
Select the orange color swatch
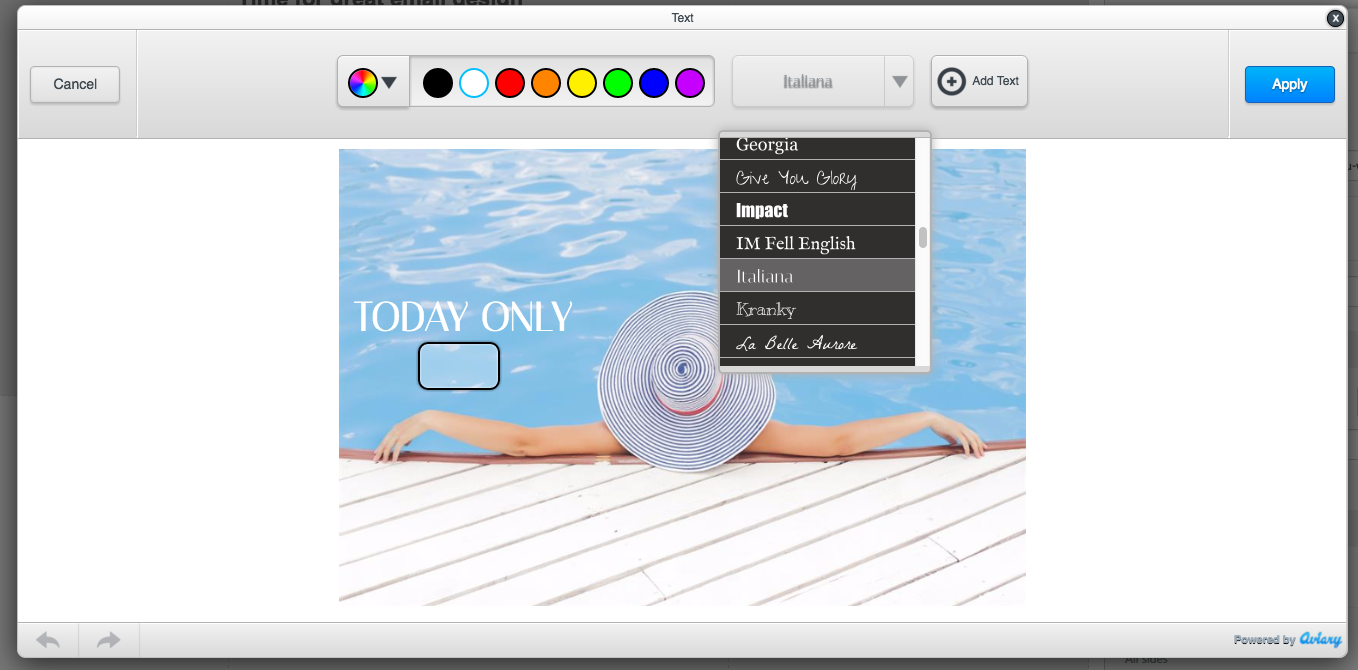point(546,83)
